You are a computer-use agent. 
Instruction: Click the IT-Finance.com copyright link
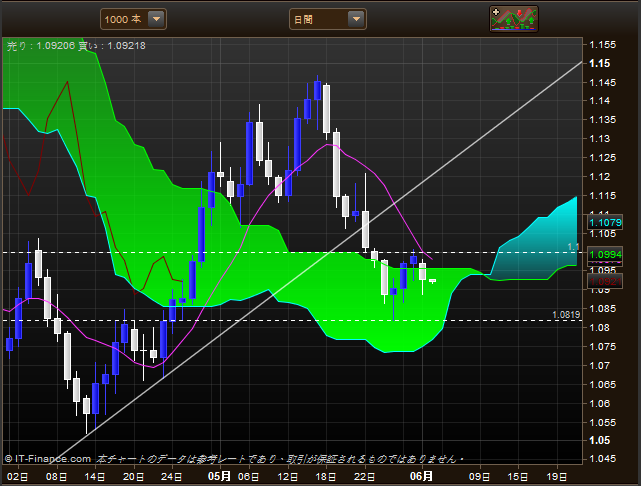click(x=48, y=459)
